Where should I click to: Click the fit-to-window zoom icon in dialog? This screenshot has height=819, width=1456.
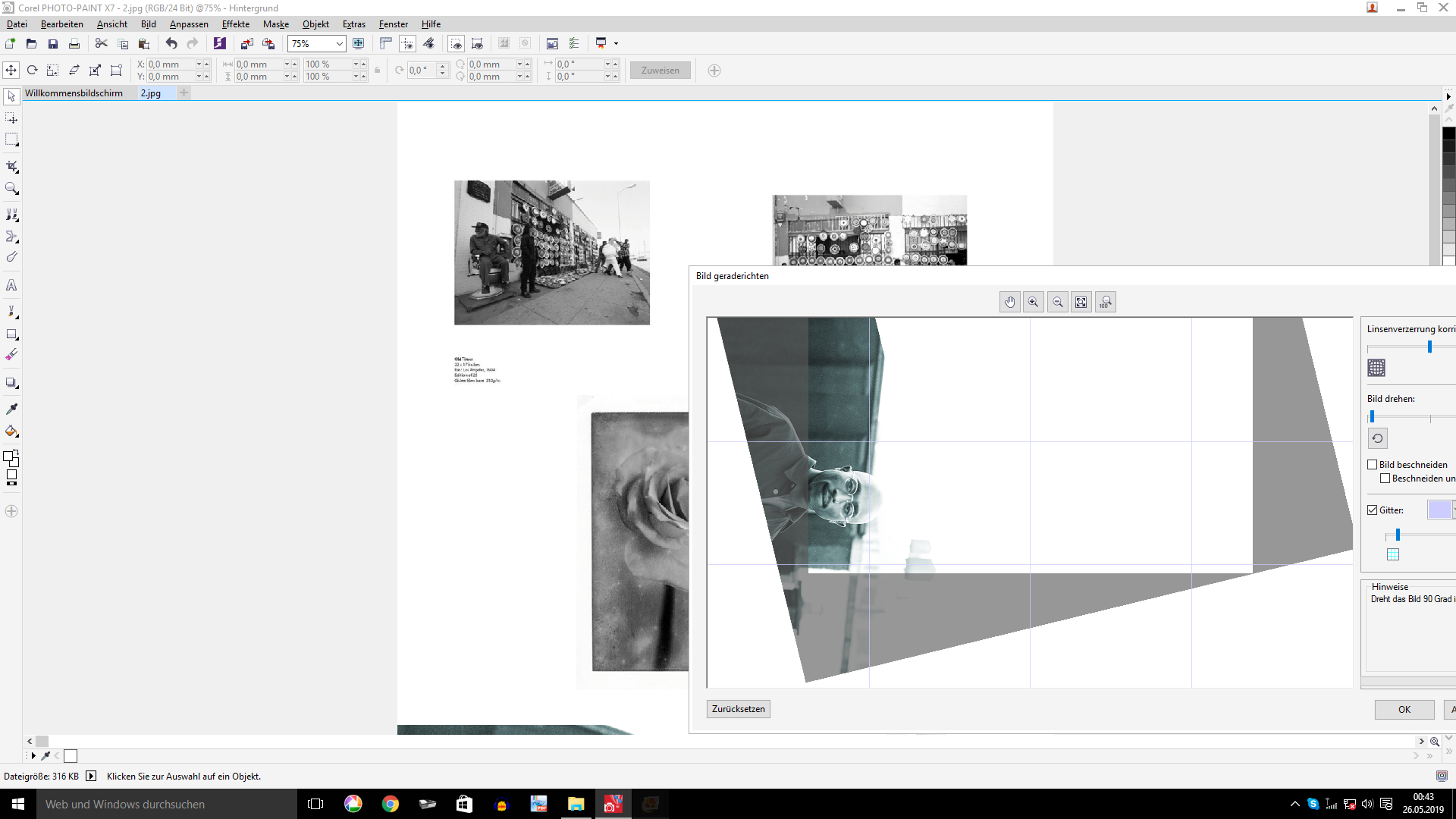click(x=1081, y=302)
